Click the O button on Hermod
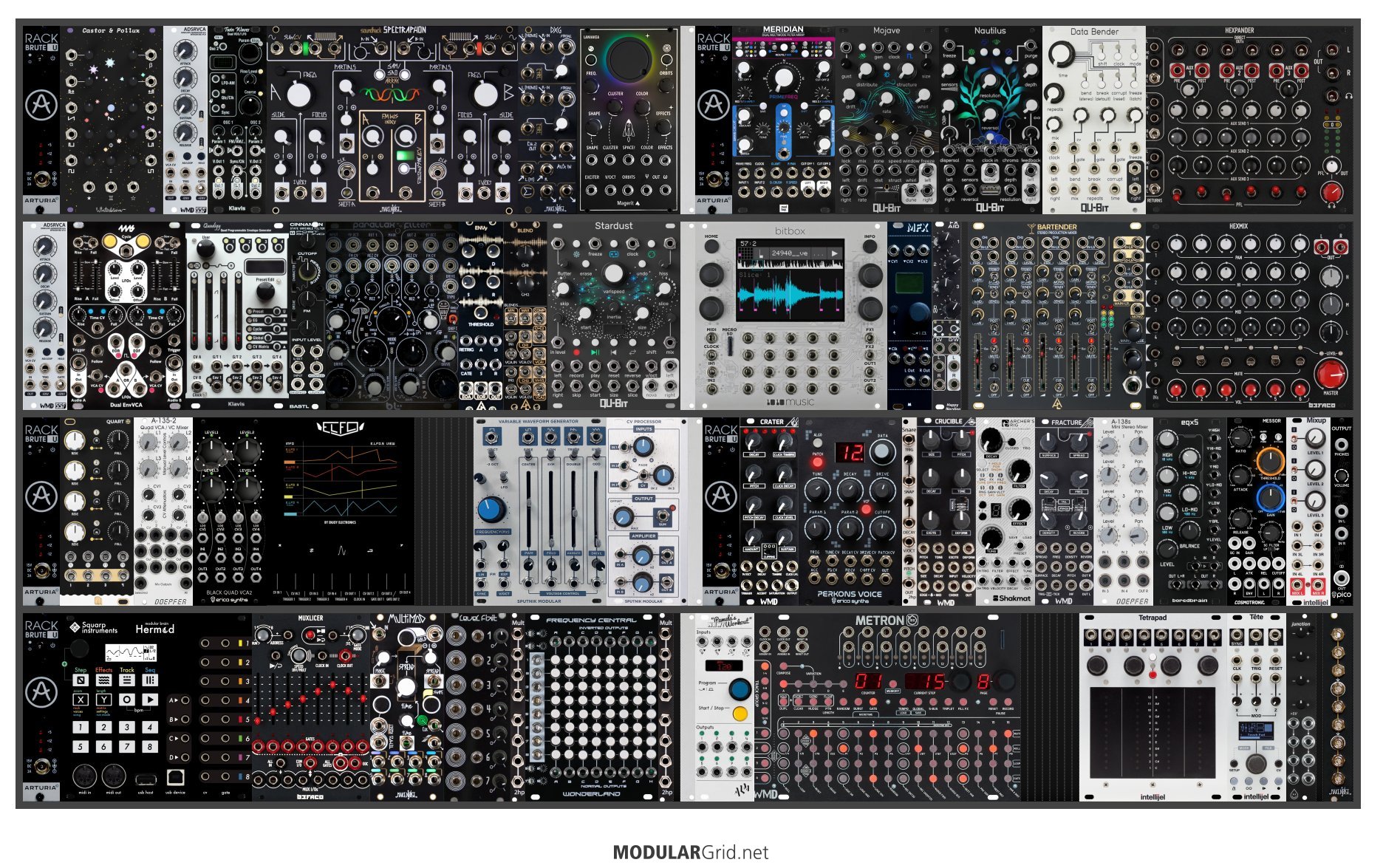This screenshot has height=868, width=1383. click(127, 699)
